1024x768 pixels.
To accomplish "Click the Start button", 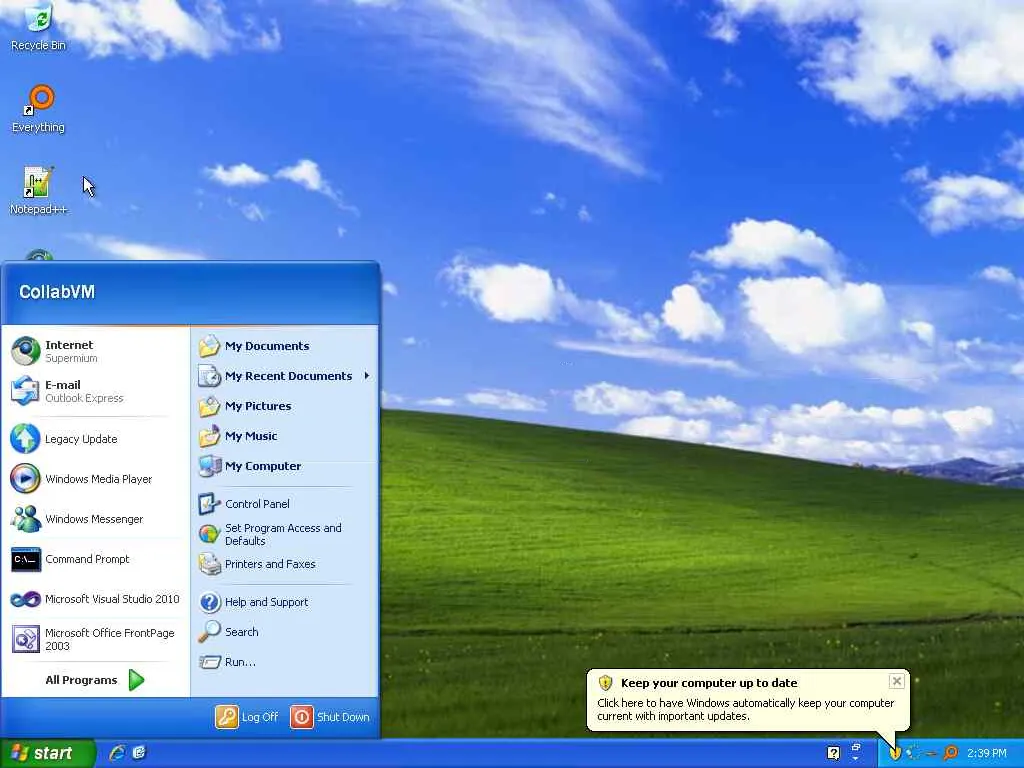I will pyautogui.click(x=47, y=753).
